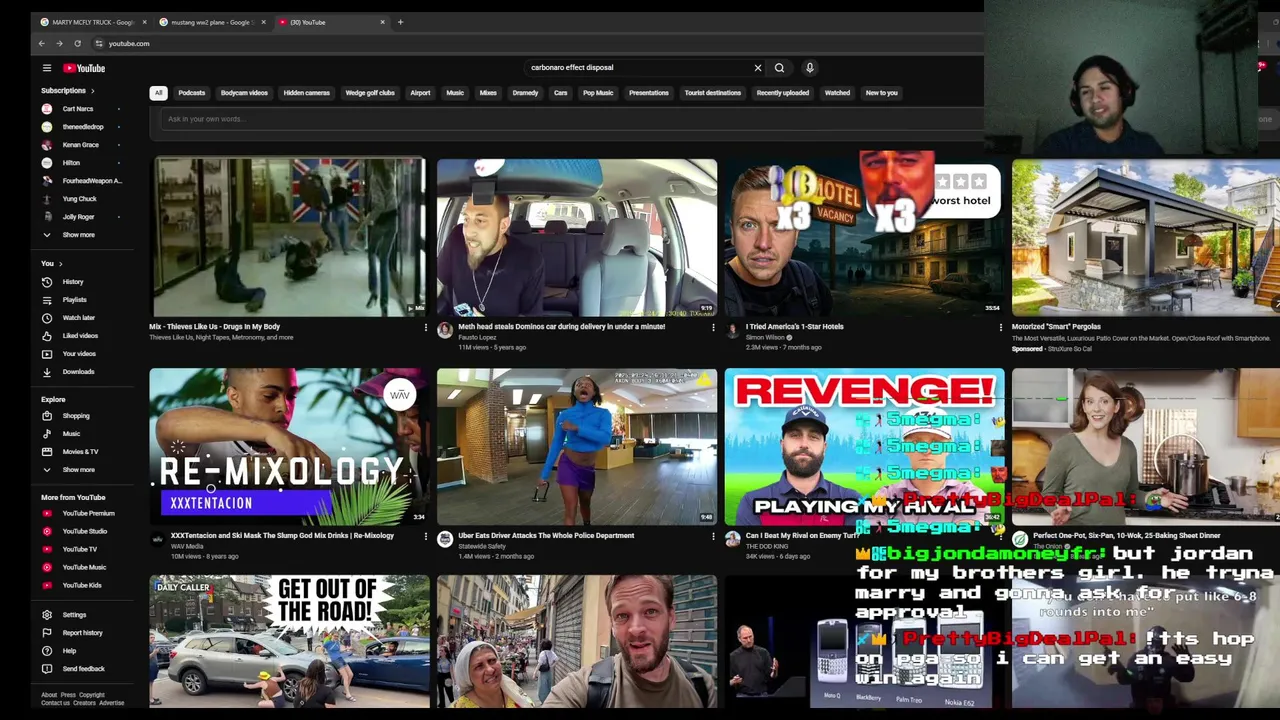The width and height of the screenshot is (1280, 720).
Task: Play the GET OUT OF THE ROAD video thumbnail
Action: point(290,642)
